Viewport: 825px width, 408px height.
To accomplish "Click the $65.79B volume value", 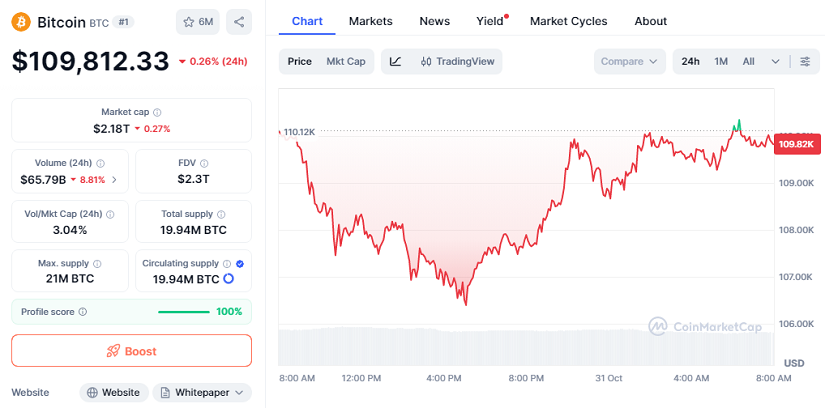I will tap(43, 180).
